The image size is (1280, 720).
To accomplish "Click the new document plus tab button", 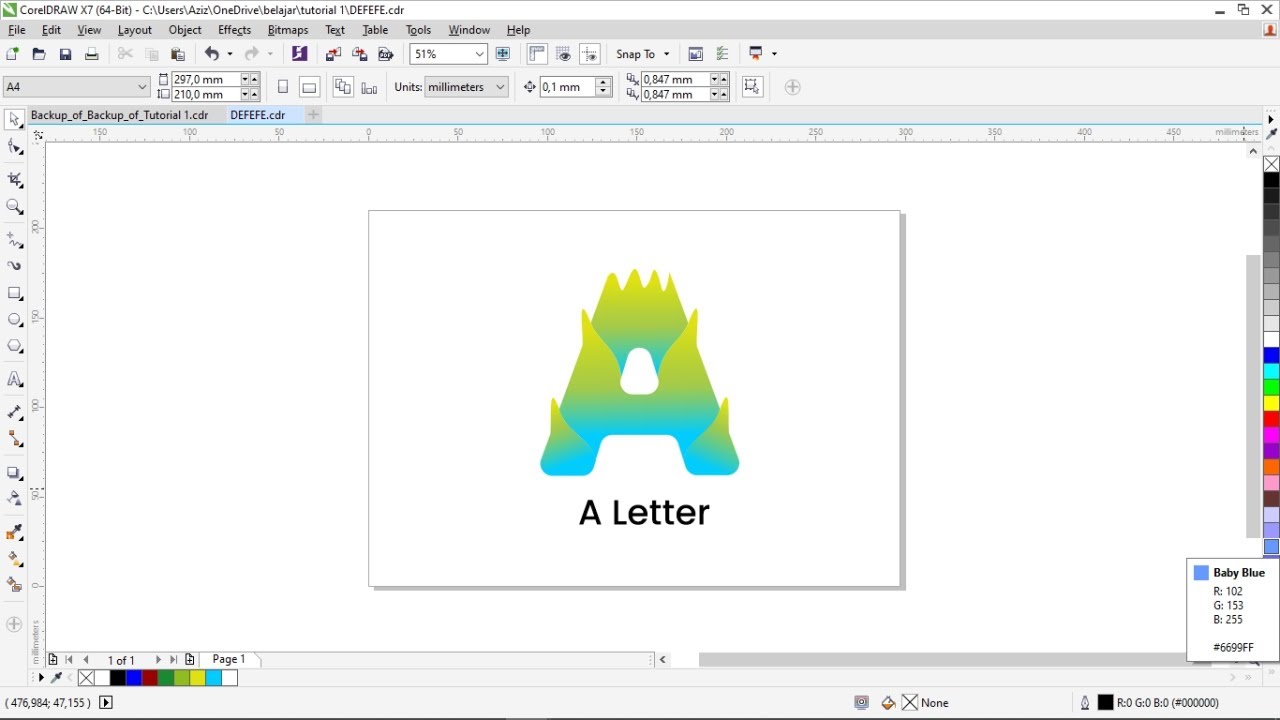I will pyautogui.click(x=313, y=115).
